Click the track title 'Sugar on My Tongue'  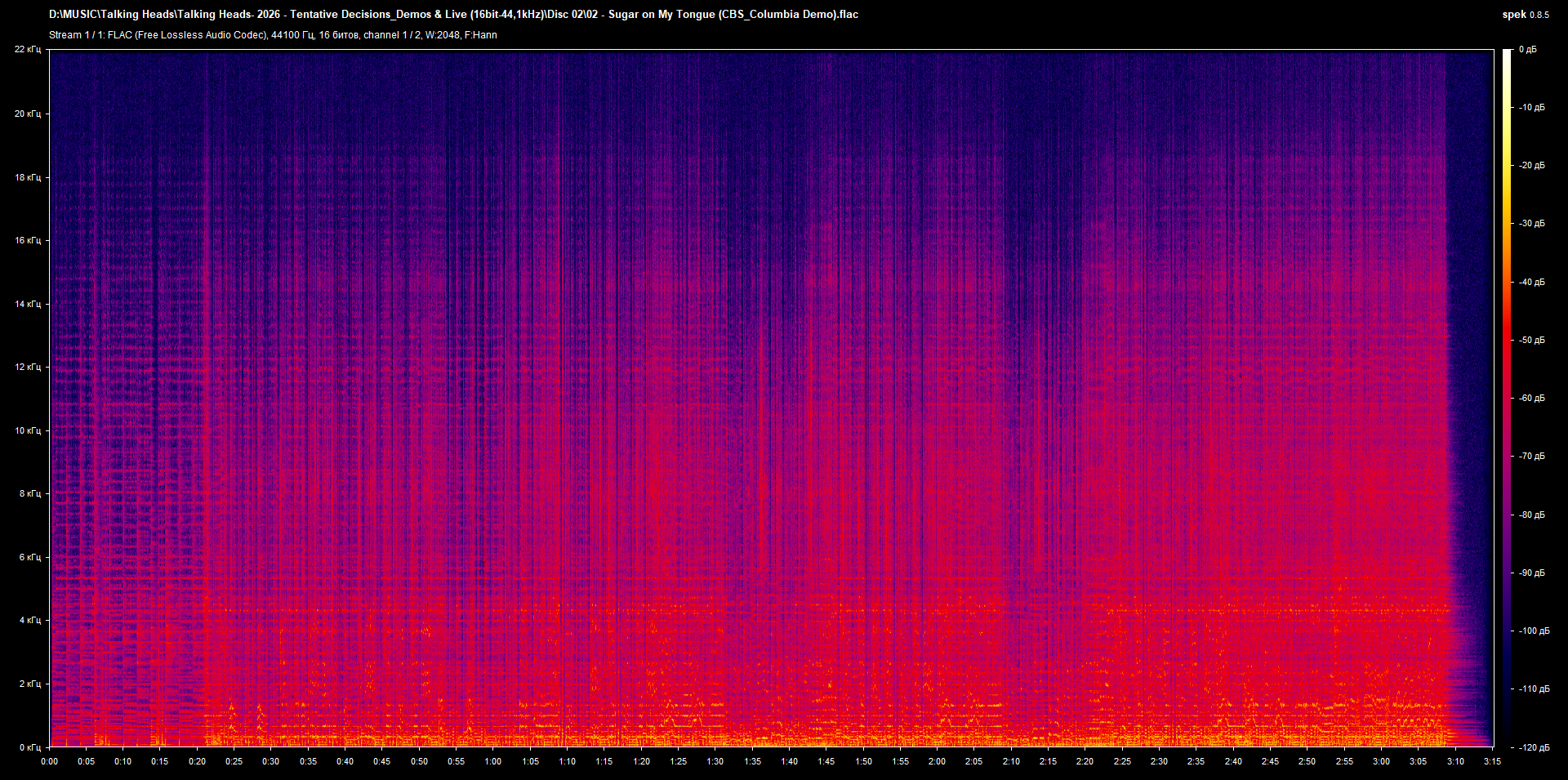coord(661,14)
